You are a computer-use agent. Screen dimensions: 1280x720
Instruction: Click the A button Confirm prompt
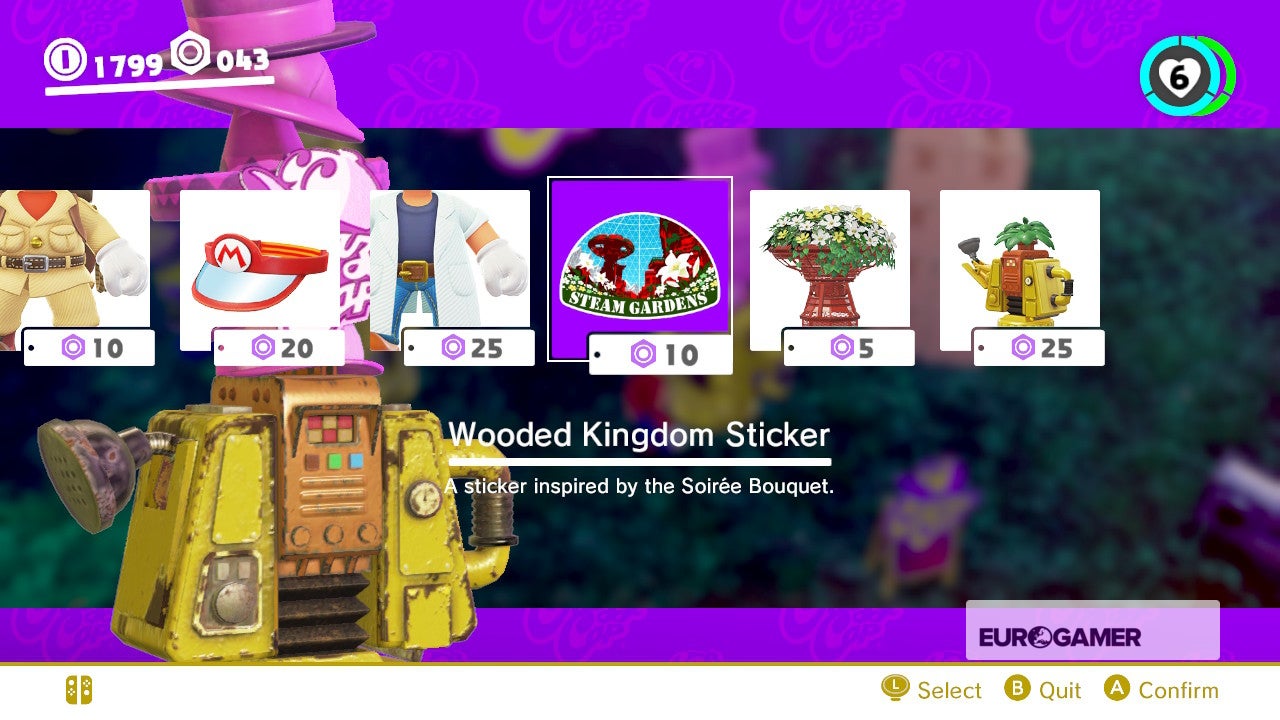coord(1161,690)
